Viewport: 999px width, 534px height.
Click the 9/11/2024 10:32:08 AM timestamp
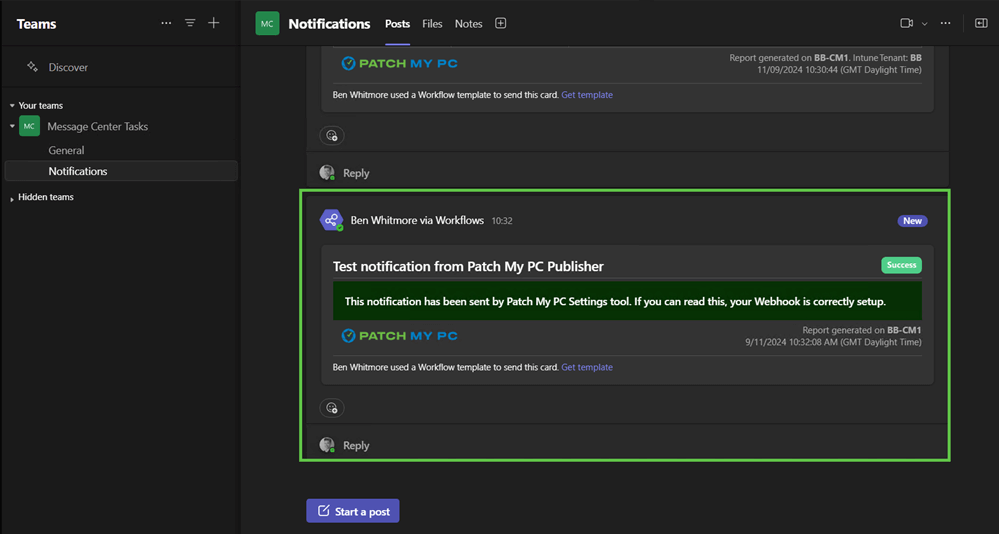(x=833, y=342)
